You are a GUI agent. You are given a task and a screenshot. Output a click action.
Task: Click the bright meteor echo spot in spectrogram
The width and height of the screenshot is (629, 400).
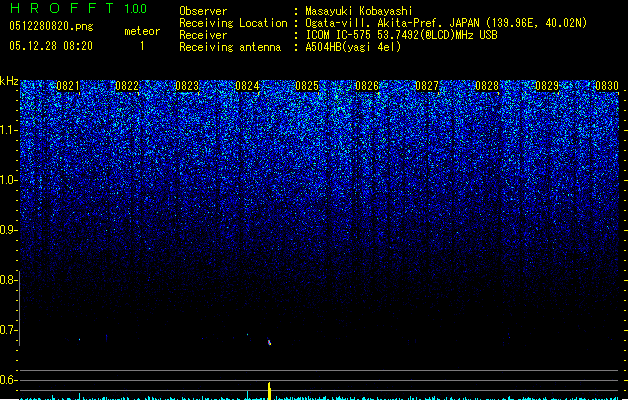[x=270, y=342]
